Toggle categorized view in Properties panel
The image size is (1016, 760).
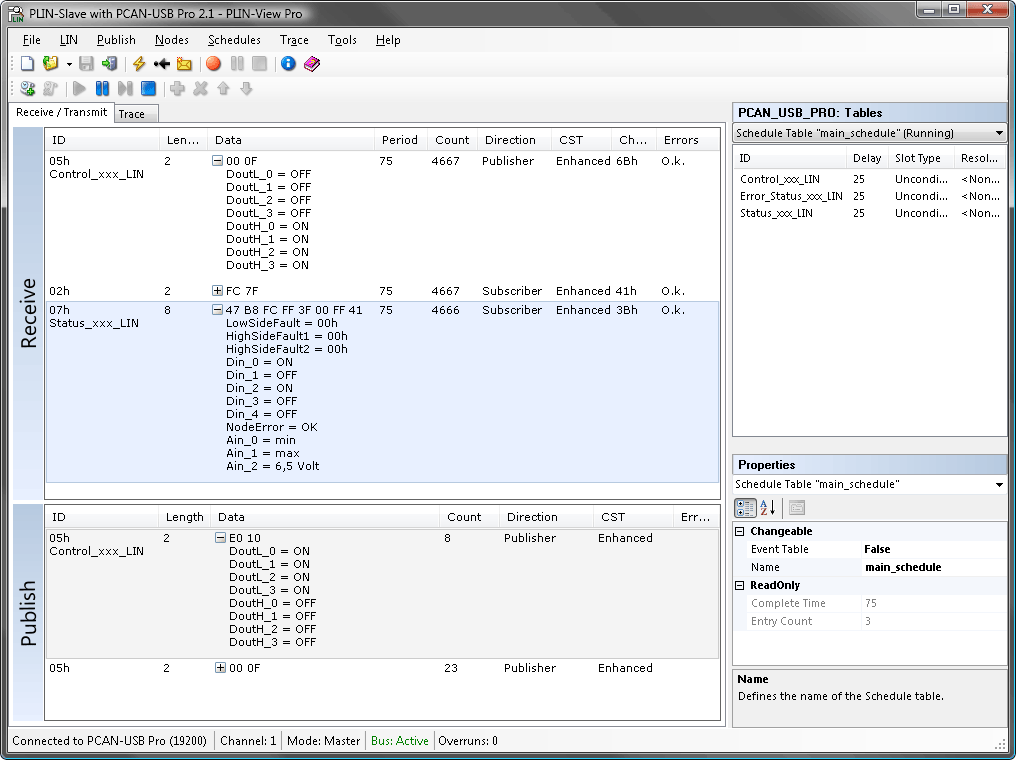pyautogui.click(x=745, y=508)
